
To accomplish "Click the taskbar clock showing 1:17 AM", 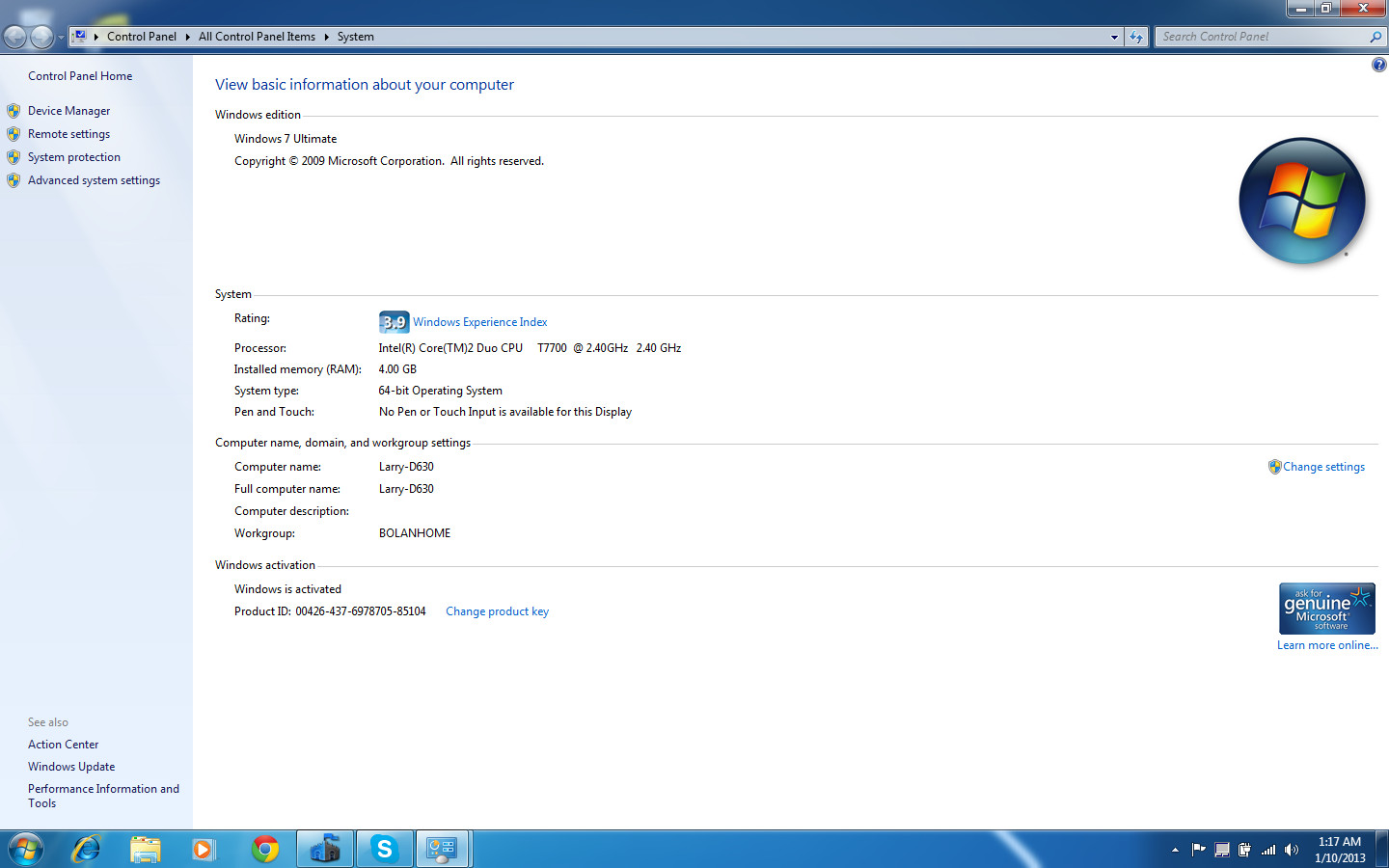I will [x=1340, y=850].
